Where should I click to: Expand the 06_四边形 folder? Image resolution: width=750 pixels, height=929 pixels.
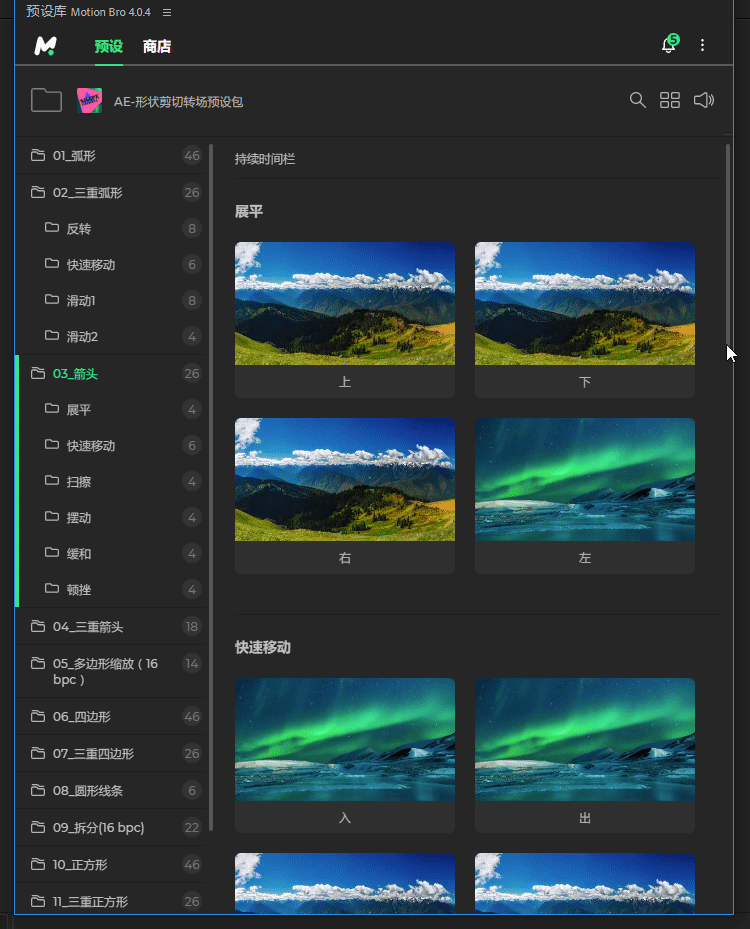111,717
